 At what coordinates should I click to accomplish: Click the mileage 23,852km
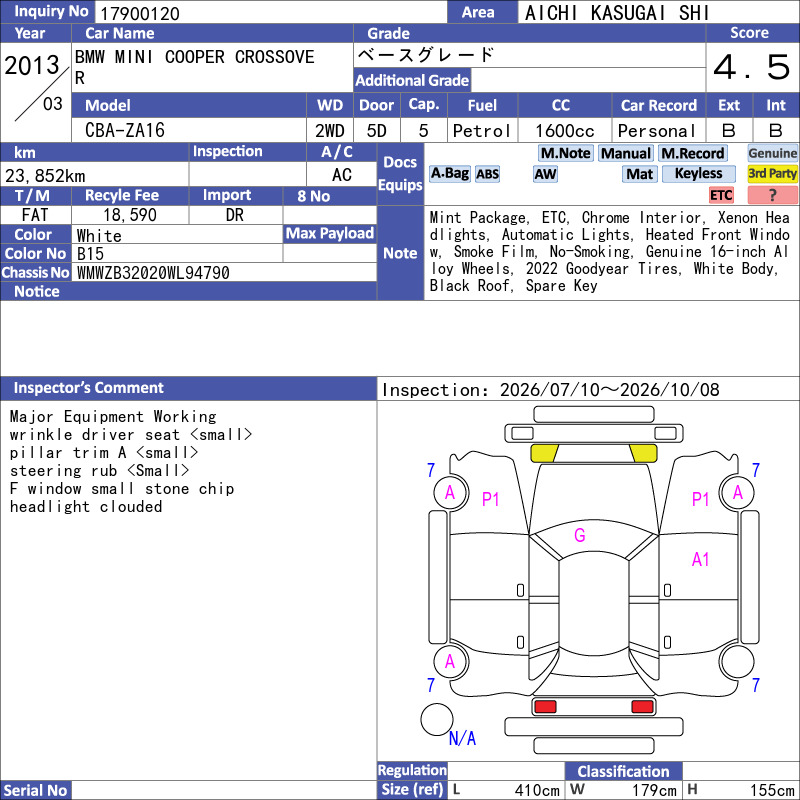point(45,176)
